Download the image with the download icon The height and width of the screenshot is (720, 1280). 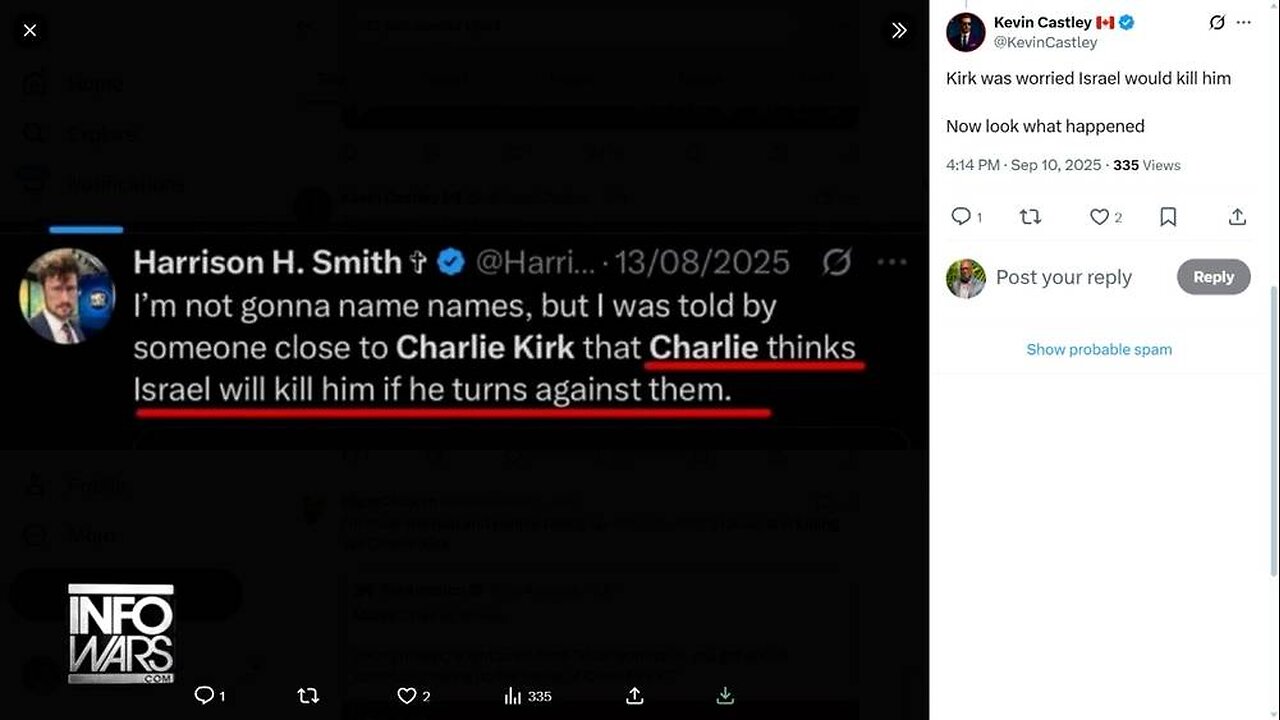[726, 695]
